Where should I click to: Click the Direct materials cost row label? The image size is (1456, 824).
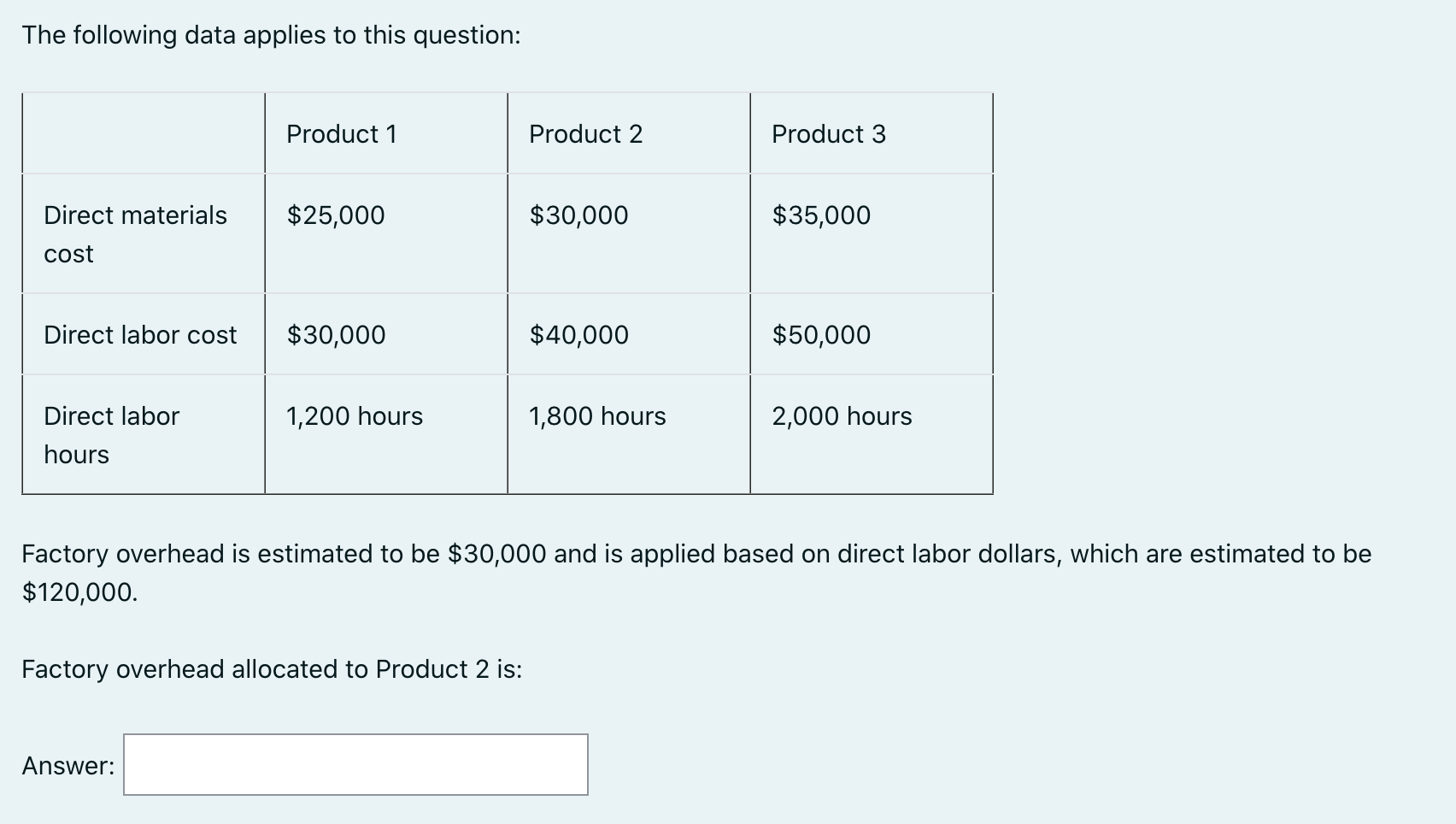[137, 232]
